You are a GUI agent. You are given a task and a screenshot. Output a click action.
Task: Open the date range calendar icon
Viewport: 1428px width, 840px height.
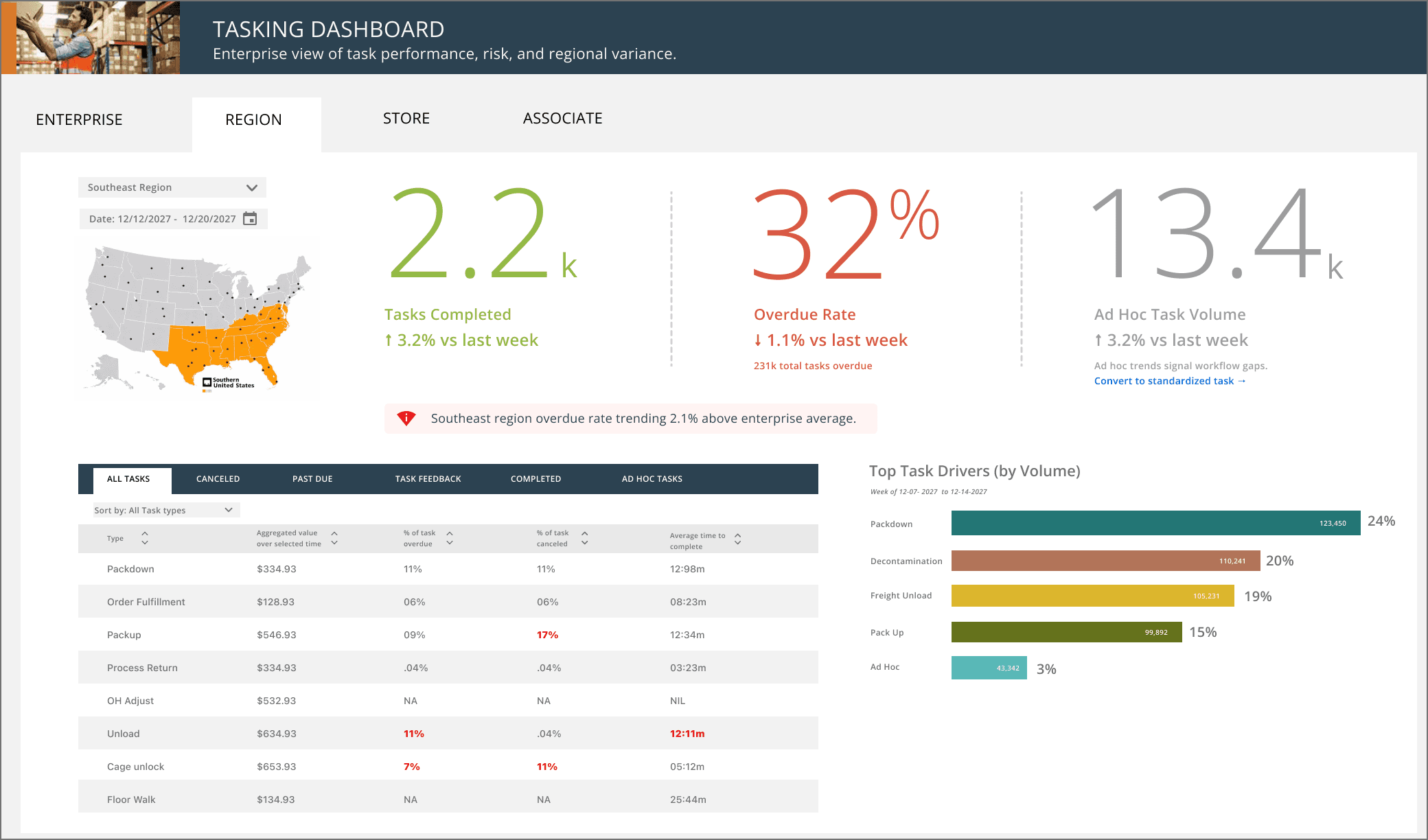coord(250,219)
